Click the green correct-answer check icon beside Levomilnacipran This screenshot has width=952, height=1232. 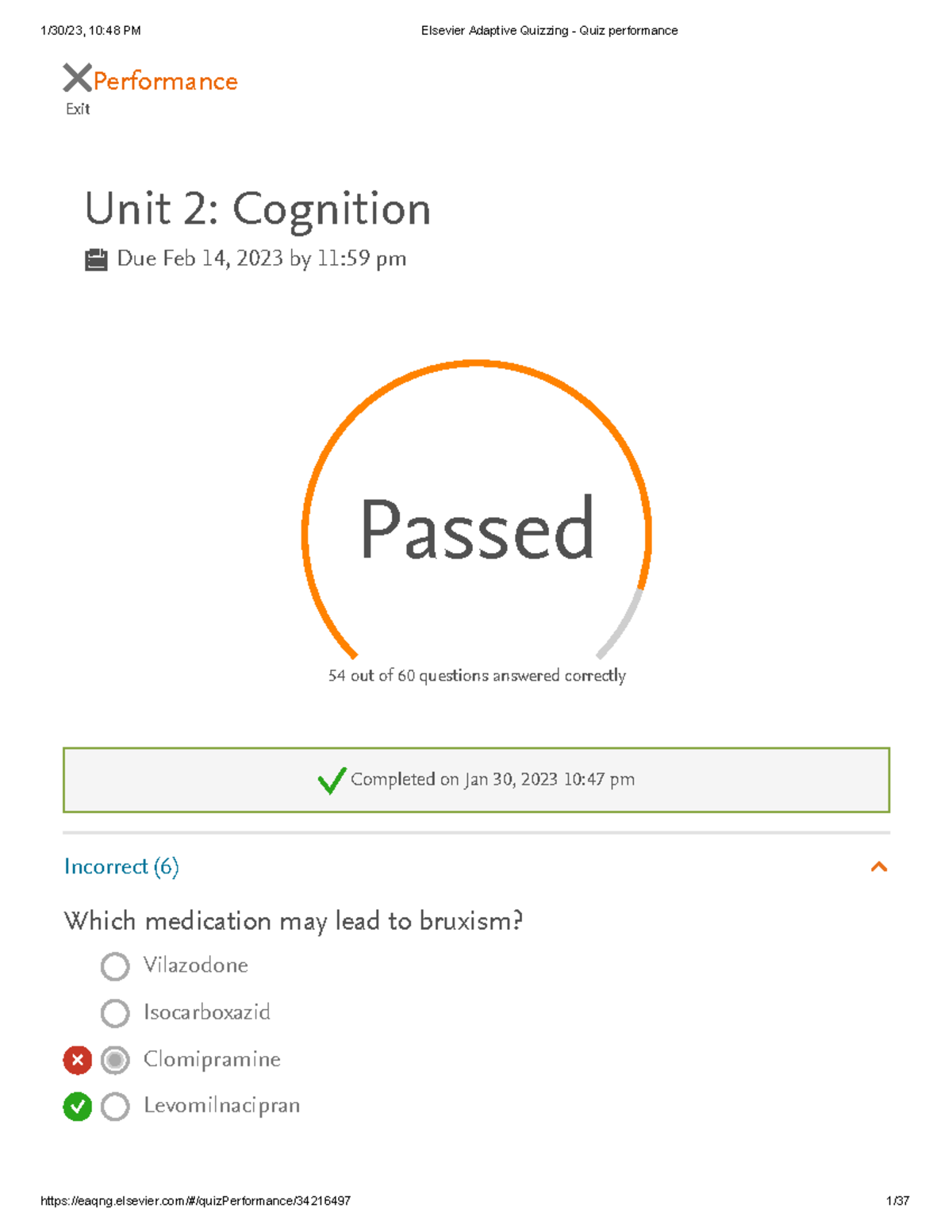pyautogui.click(x=75, y=1105)
